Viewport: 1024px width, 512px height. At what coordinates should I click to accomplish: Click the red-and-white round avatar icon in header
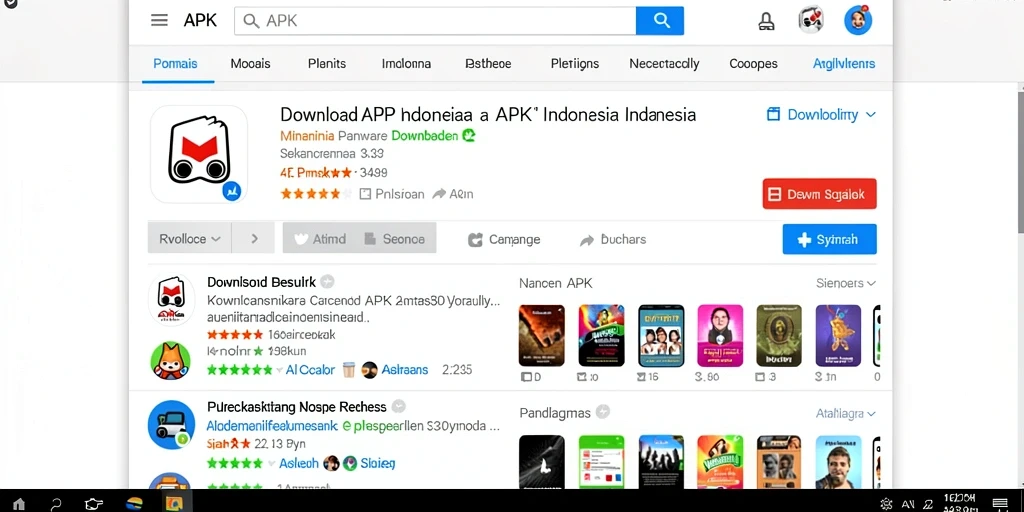pos(811,20)
